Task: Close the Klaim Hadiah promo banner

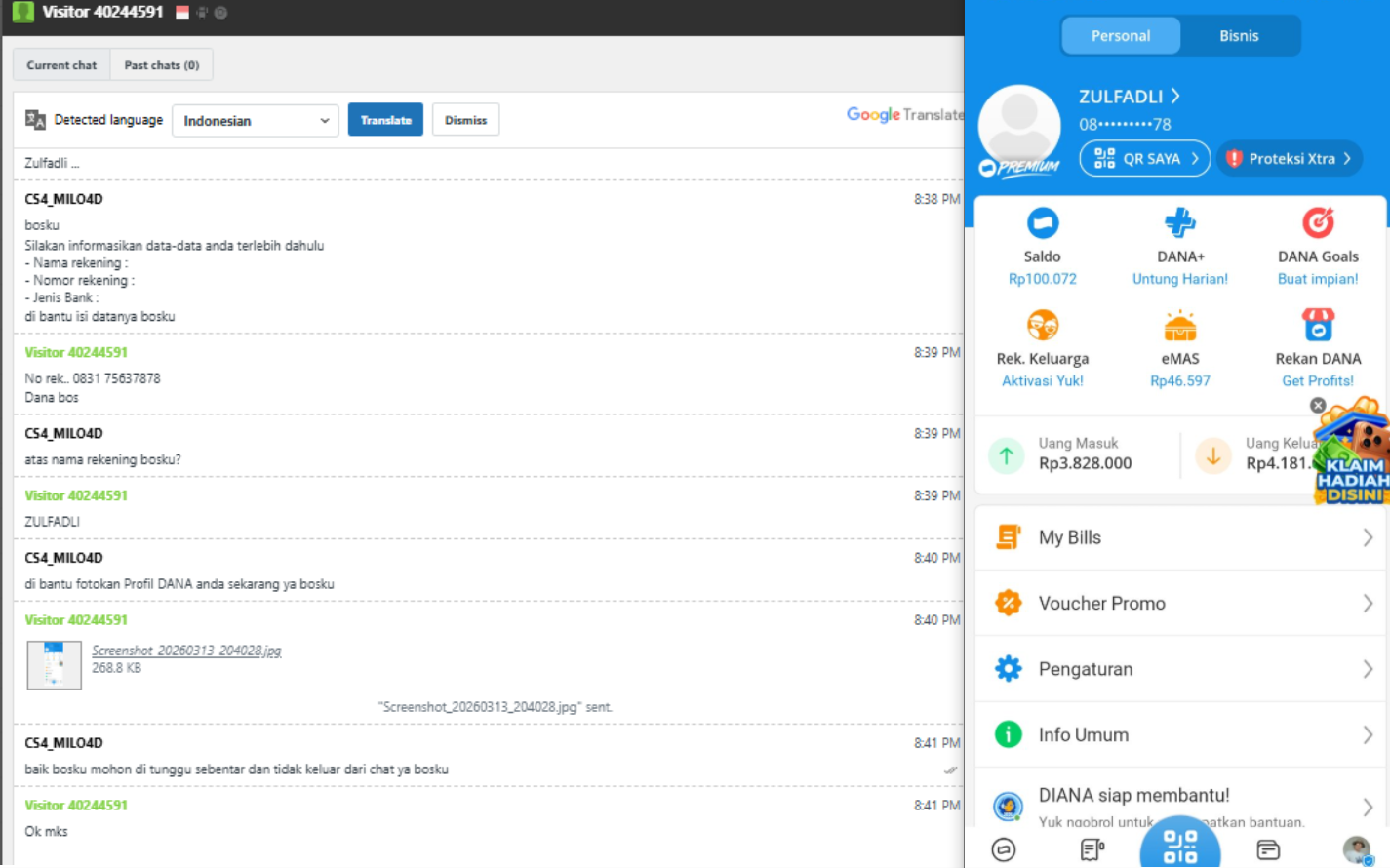Action: pos(1318,405)
